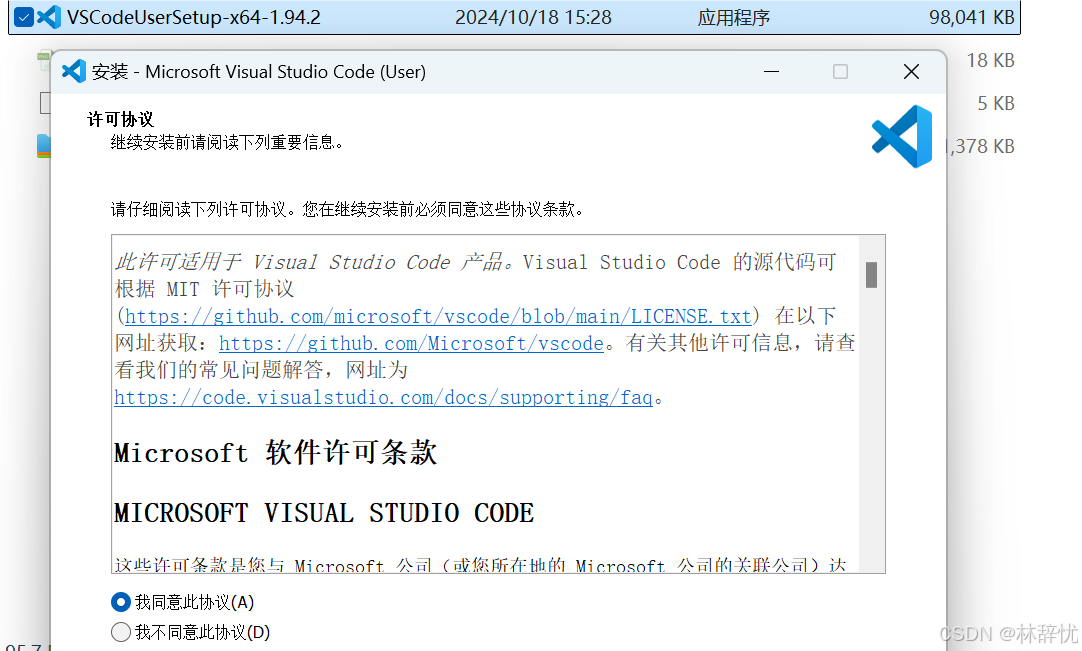
Task: Click the 98,041 KB file size
Action: (972, 17)
